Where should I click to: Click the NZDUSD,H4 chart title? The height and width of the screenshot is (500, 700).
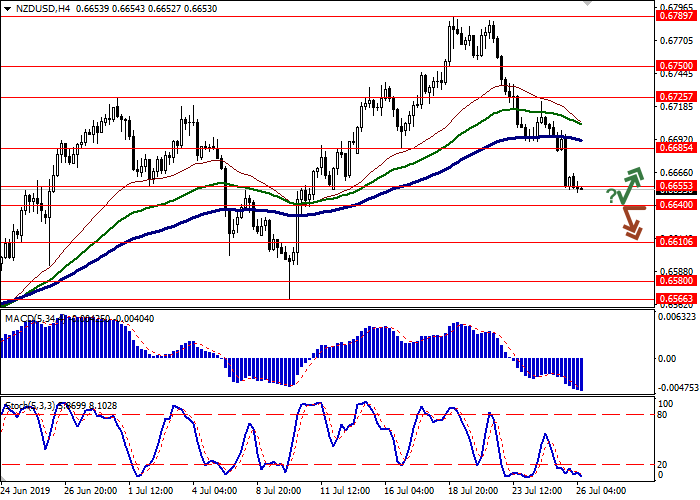coord(38,9)
